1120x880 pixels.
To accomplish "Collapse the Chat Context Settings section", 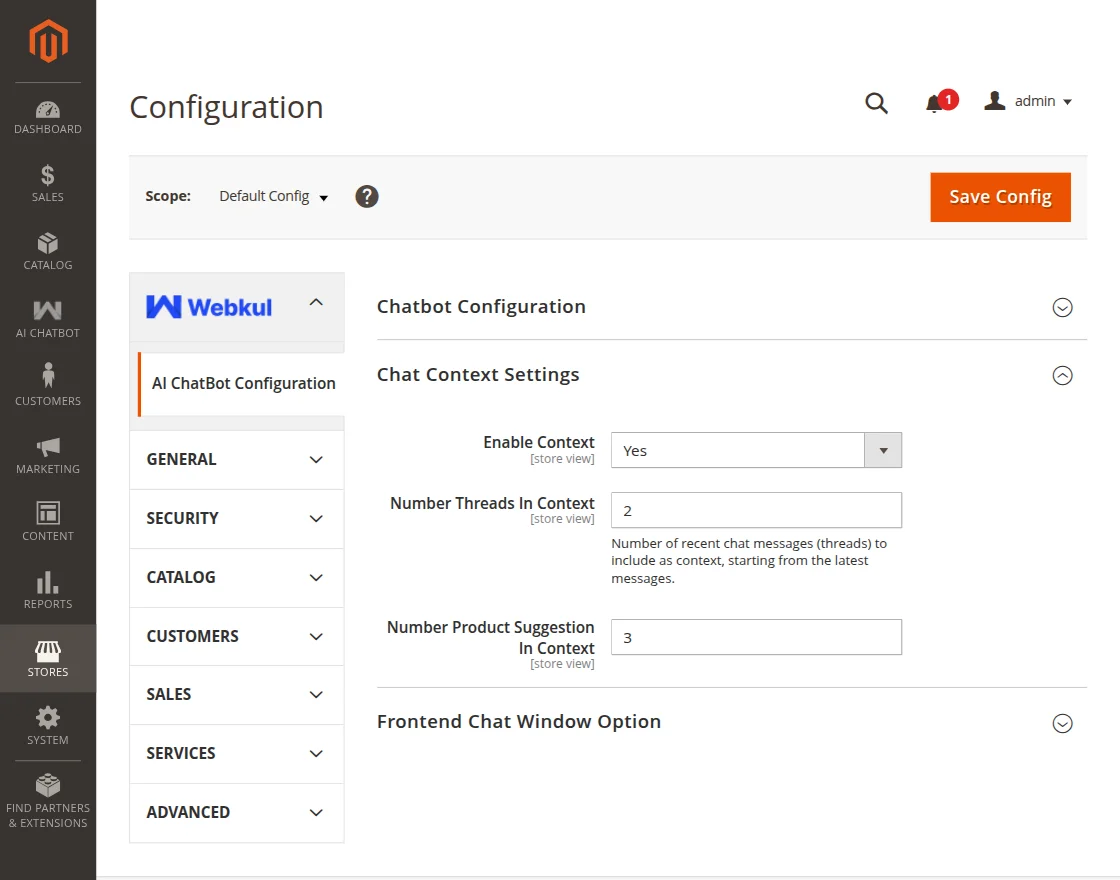I will point(1062,376).
